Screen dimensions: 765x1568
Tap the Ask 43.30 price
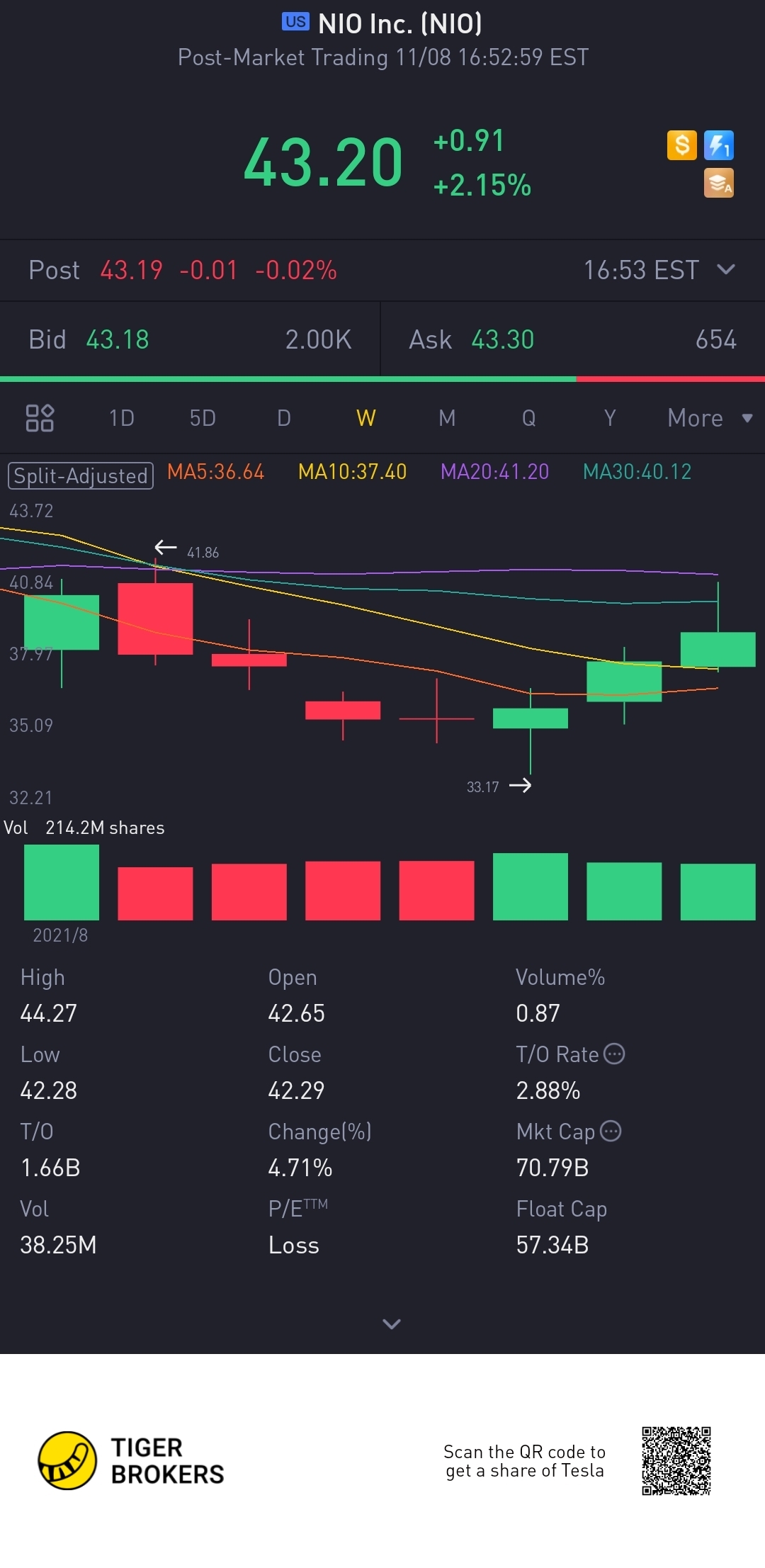[503, 340]
